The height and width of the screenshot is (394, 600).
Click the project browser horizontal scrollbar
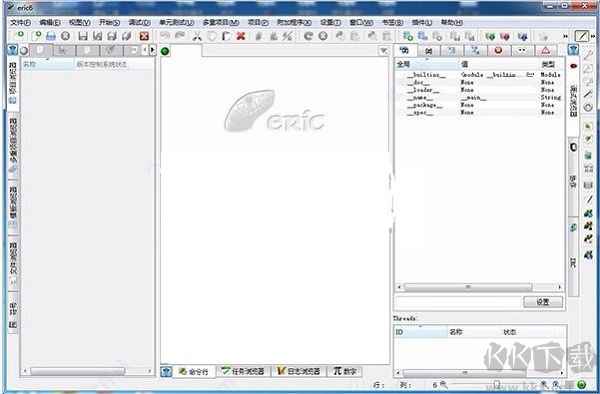click(88, 371)
